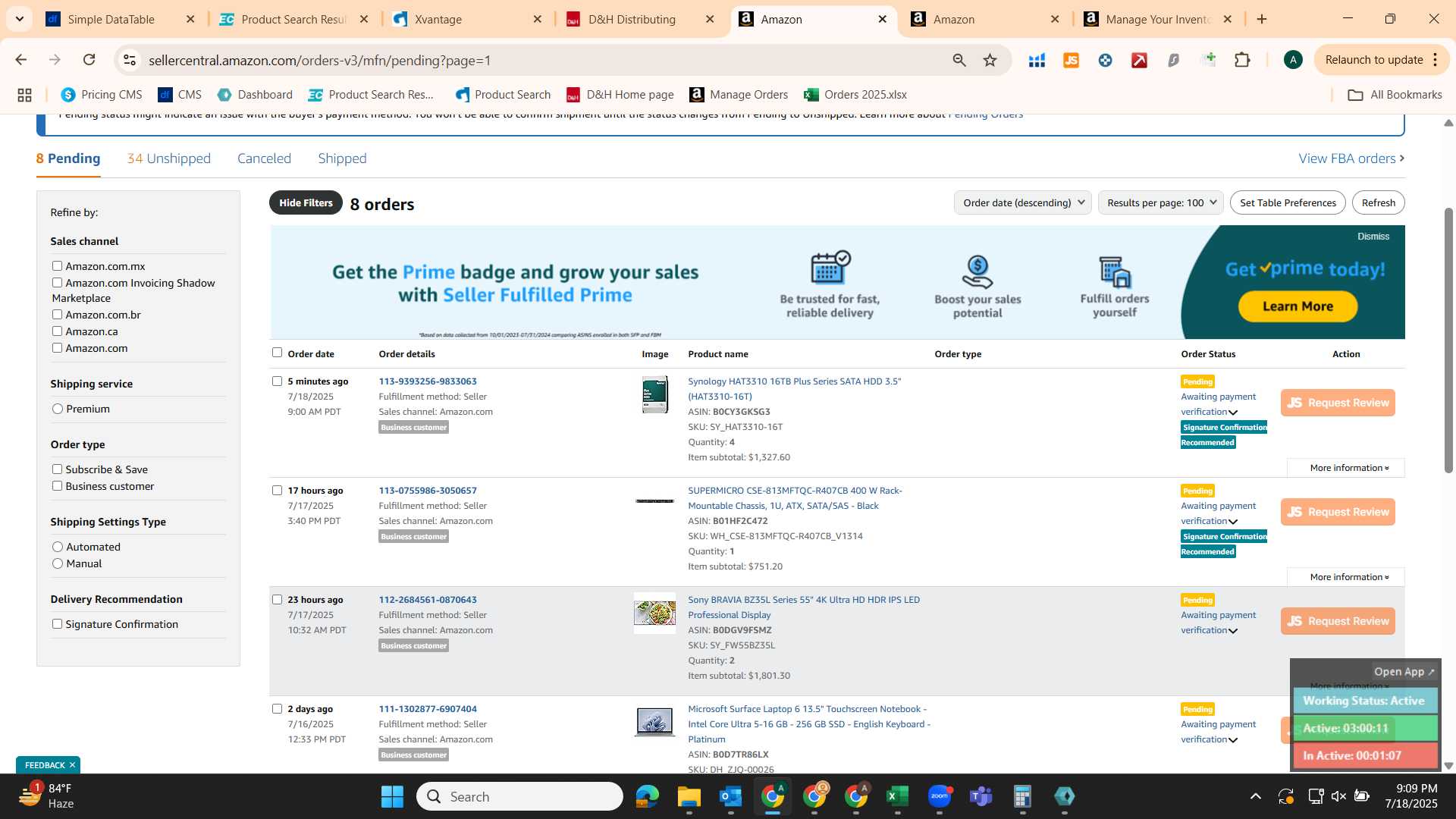Click Learn More on the Prime banner
1456x819 pixels.
pos(1298,306)
